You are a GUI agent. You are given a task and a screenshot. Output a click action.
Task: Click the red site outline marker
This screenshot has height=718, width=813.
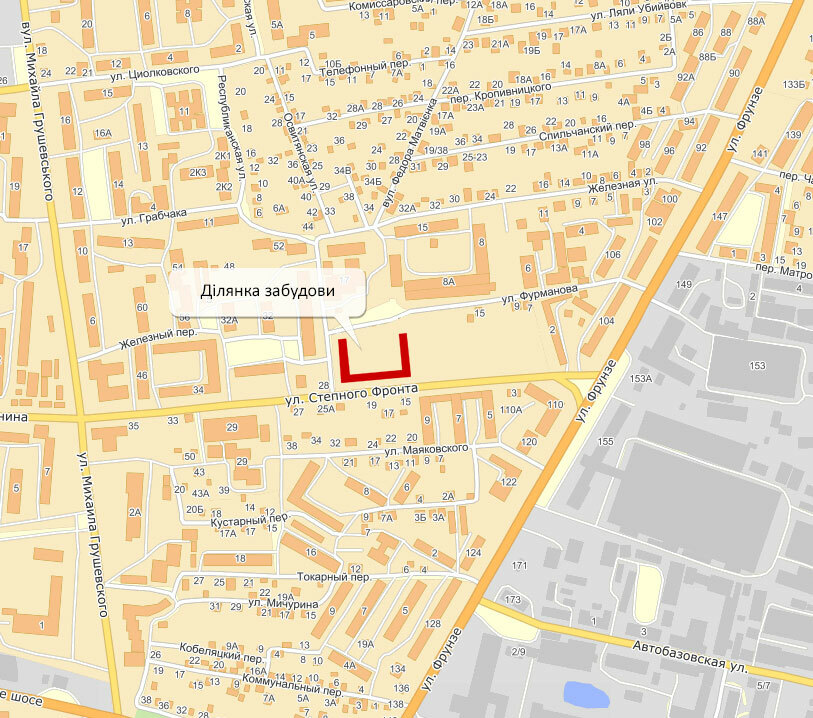tap(374, 358)
